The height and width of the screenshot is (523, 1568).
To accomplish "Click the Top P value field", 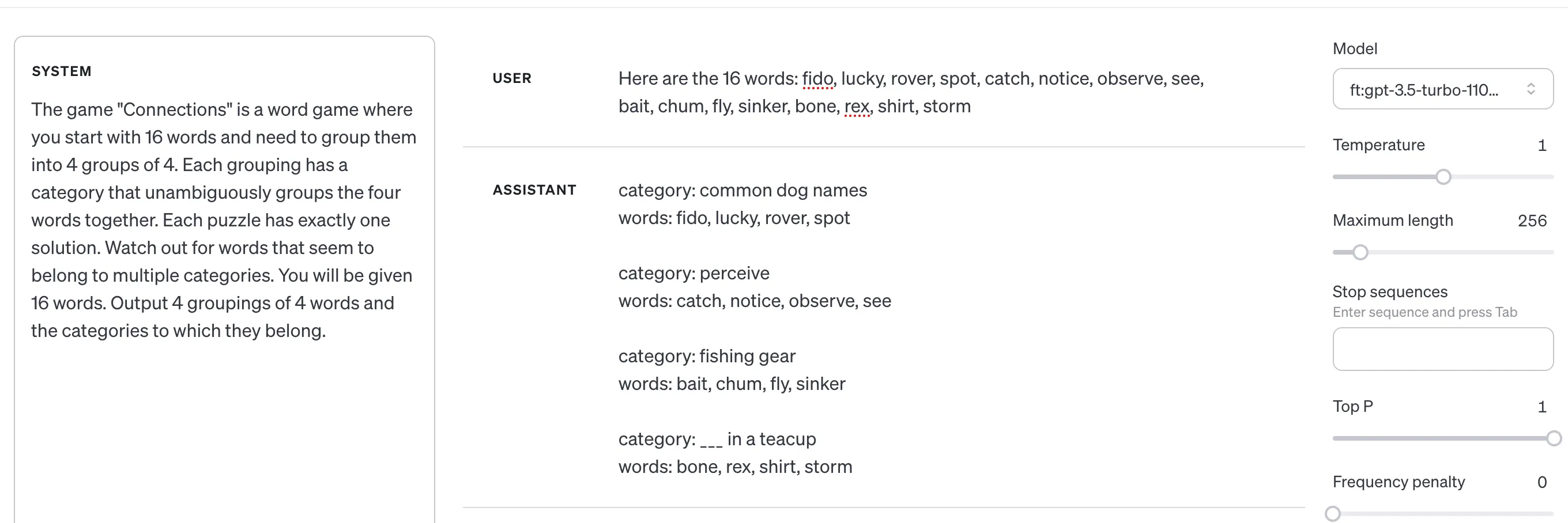I will [1541, 407].
